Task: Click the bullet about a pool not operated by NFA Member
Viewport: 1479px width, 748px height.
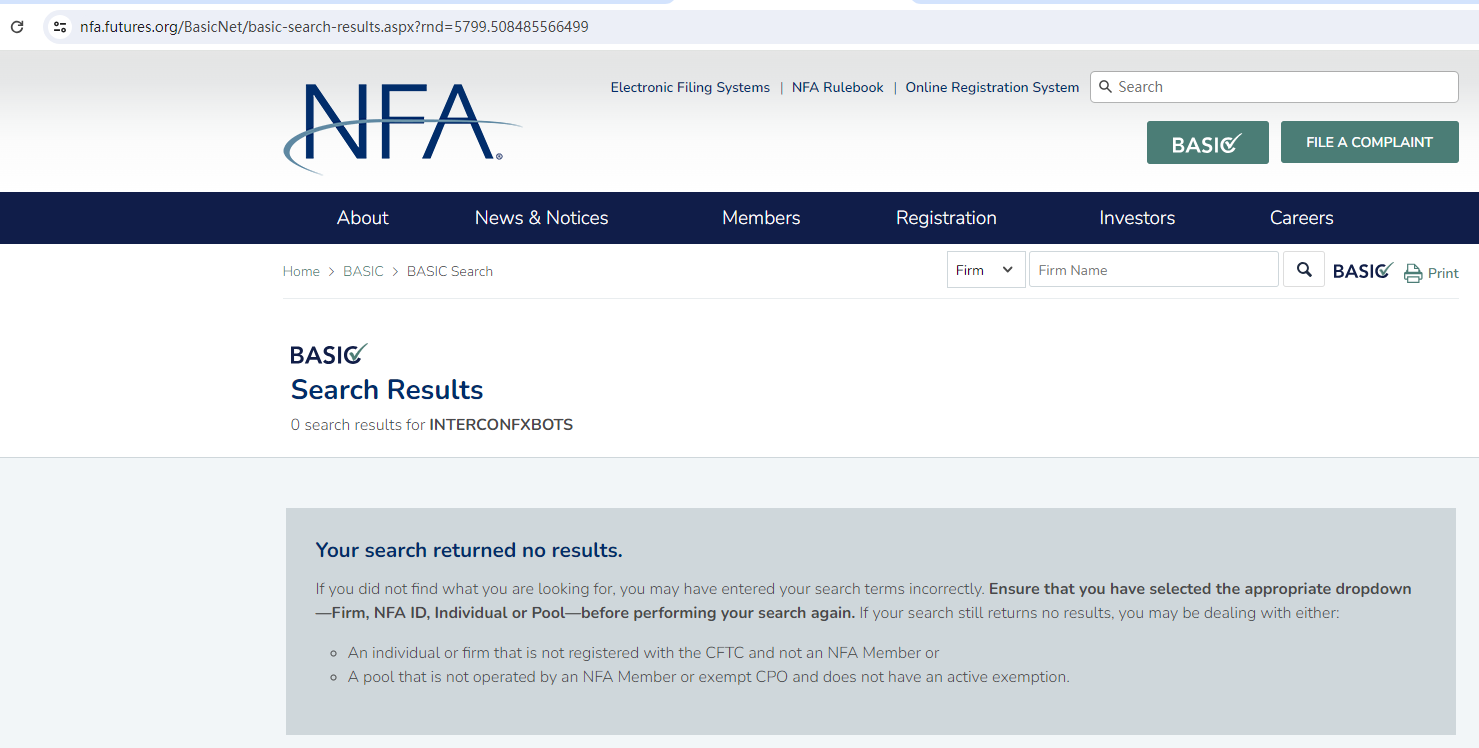Action: [709, 677]
